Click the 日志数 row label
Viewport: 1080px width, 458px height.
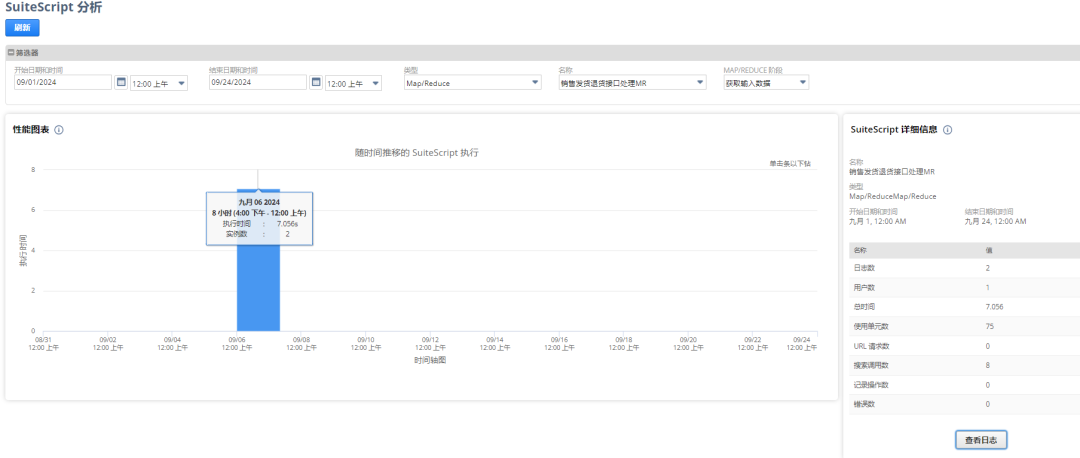click(864, 268)
